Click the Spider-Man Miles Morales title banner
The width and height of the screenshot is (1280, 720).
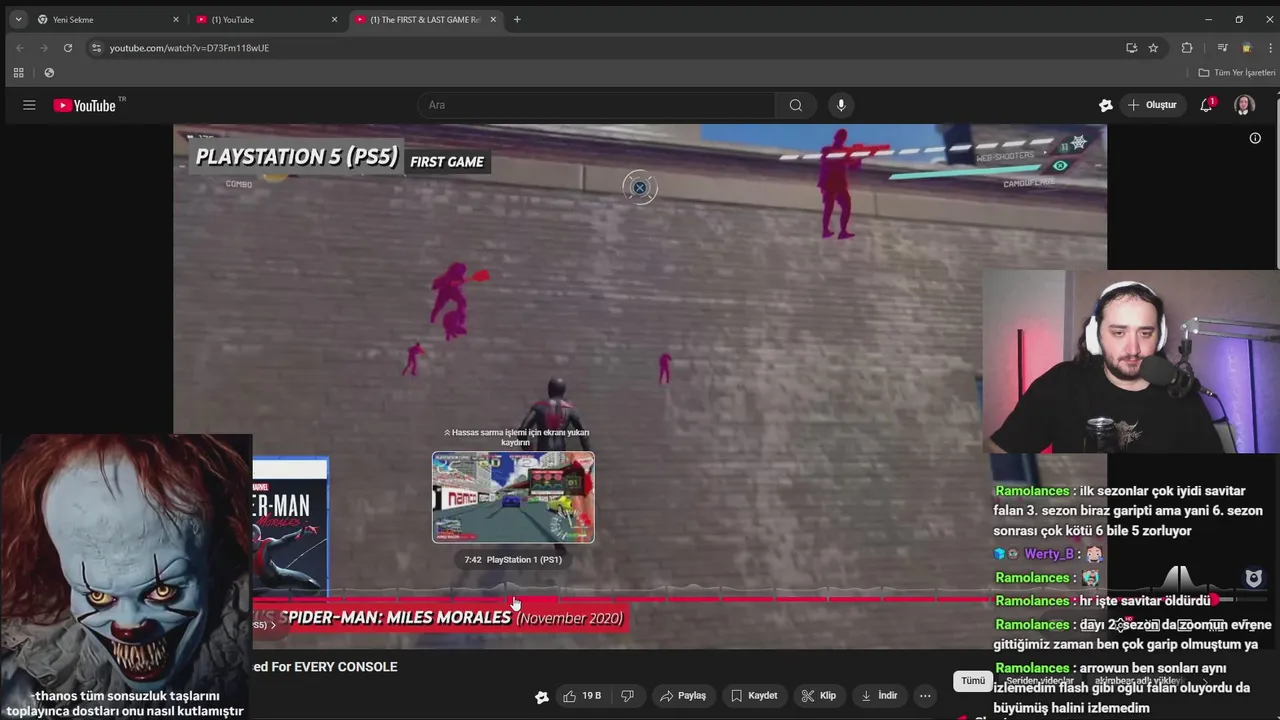[x=440, y=618]
